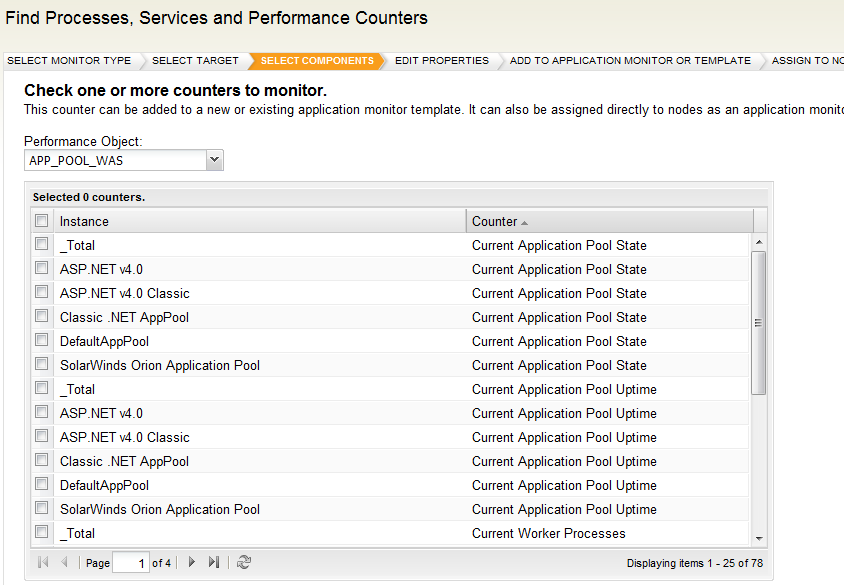Go to next page of counters

(x=192, y=563)
